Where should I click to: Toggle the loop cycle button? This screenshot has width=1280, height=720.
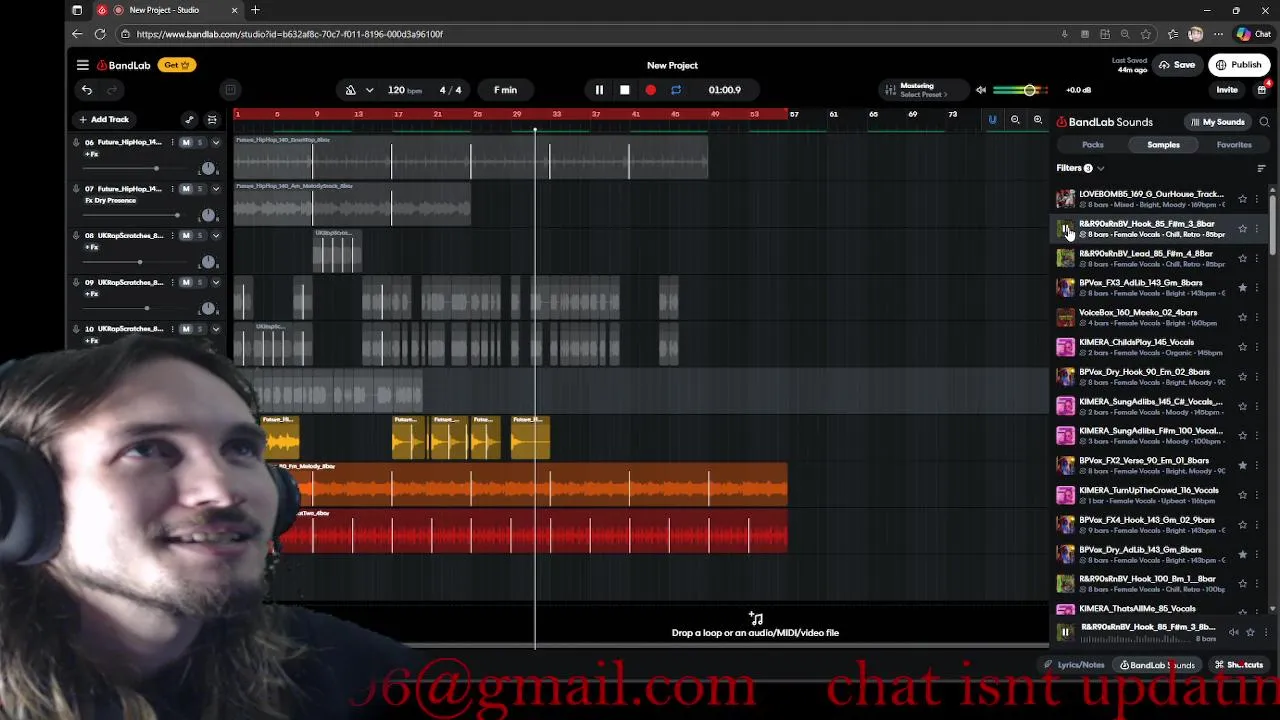point(676,90)
